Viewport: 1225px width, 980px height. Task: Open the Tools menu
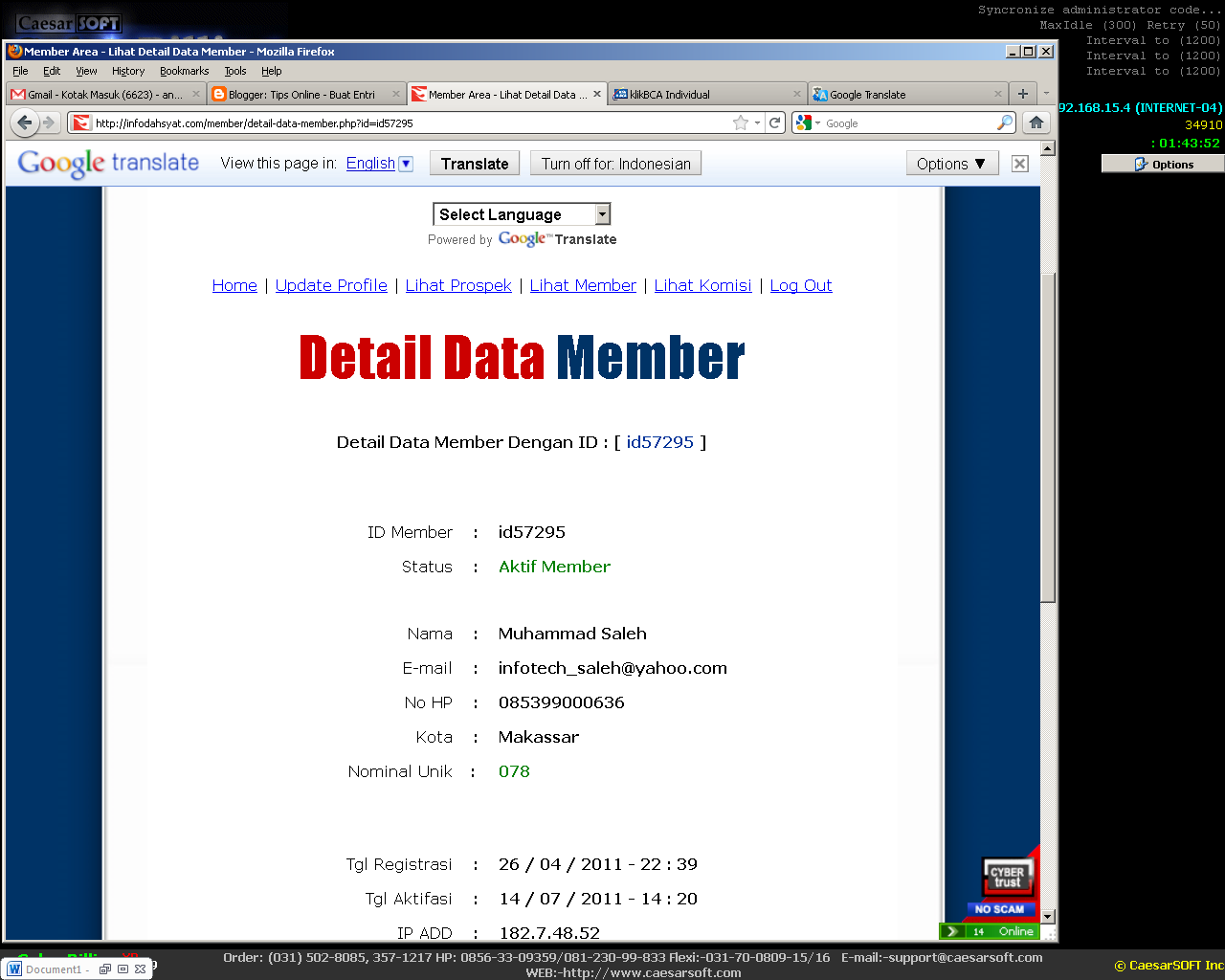point(235,71)
